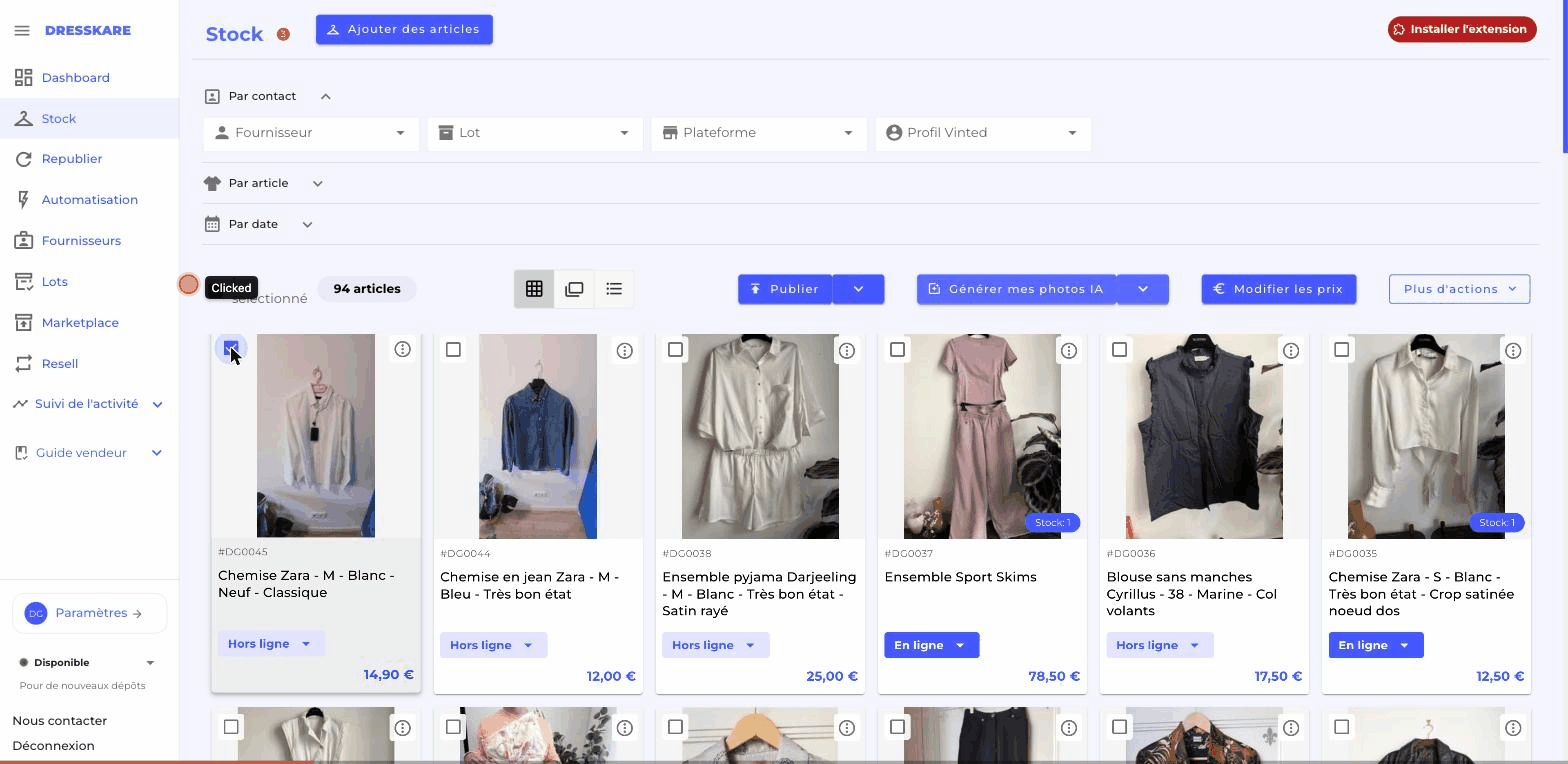This screenshot has height=764, width=1568.
Task: Click the Fournisseurs sidebar icon
Action: pos(23,240)
